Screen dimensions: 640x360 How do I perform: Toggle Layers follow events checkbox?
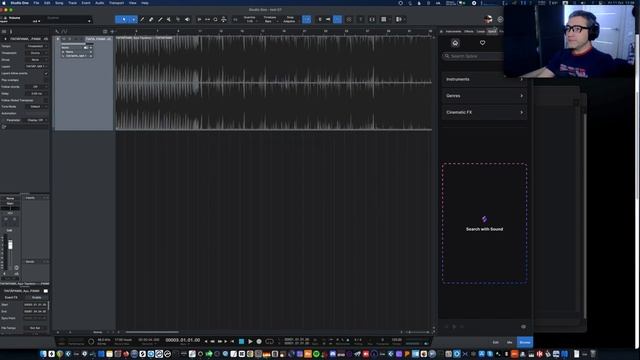coord(45,73)
